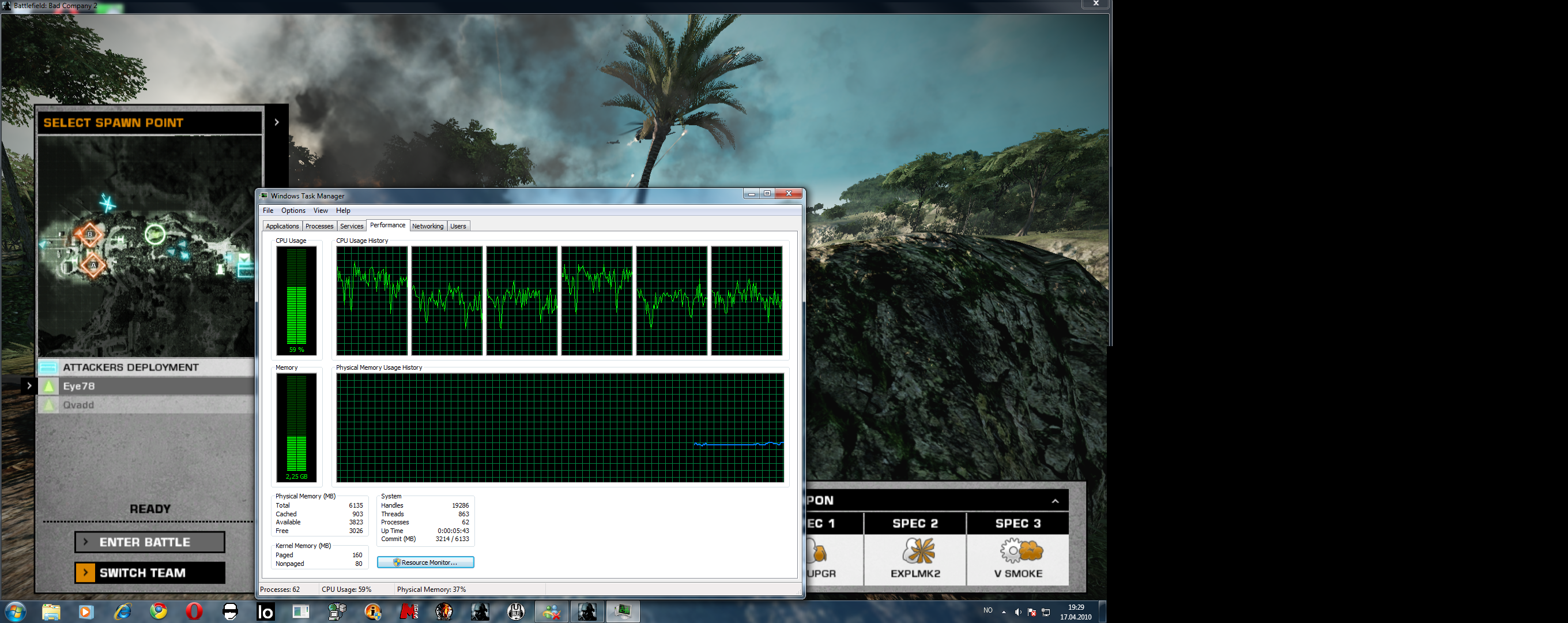The width and height of the screenshot is (1568, 623).
Task: Click the SPEC 3 header
Action: click(1017, 523)
